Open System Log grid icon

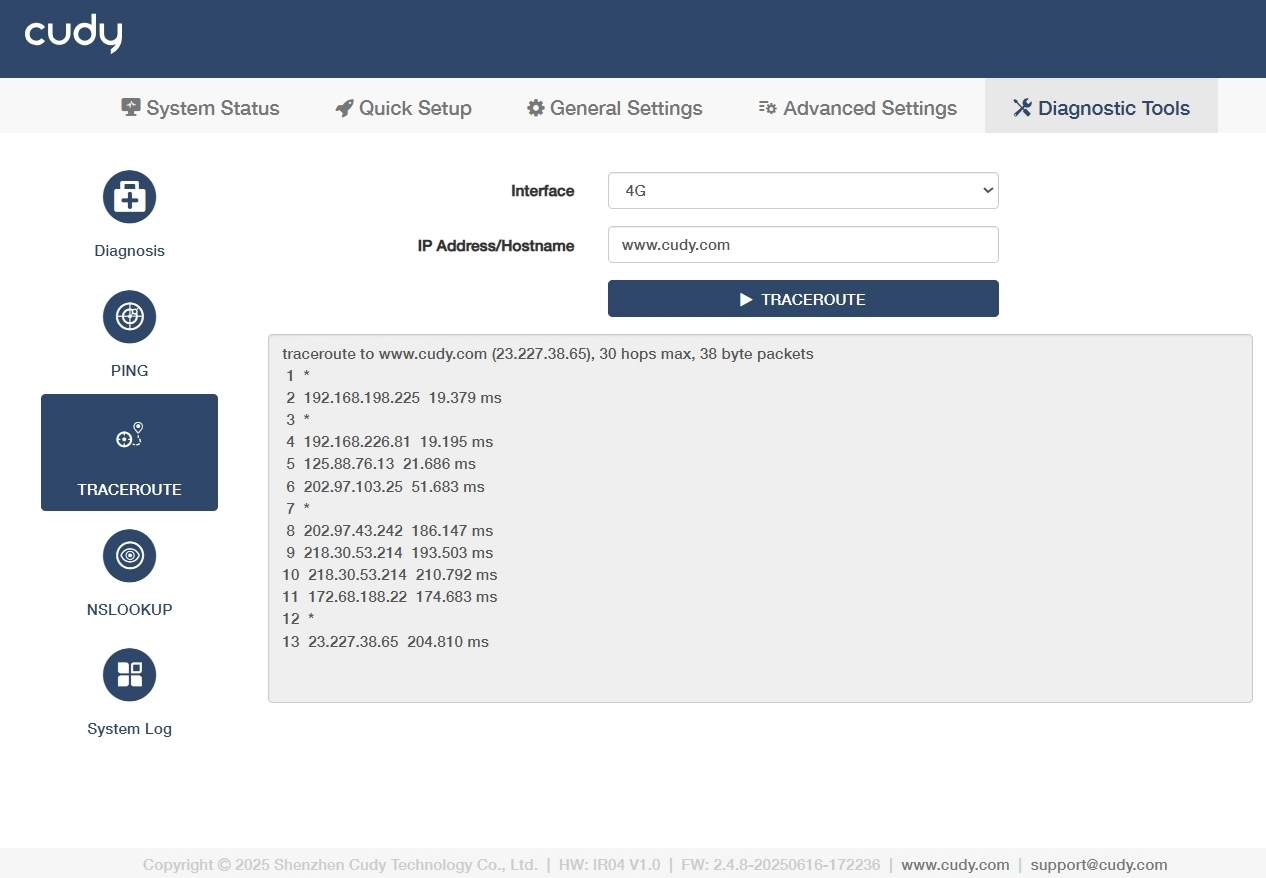pos(129,675)
